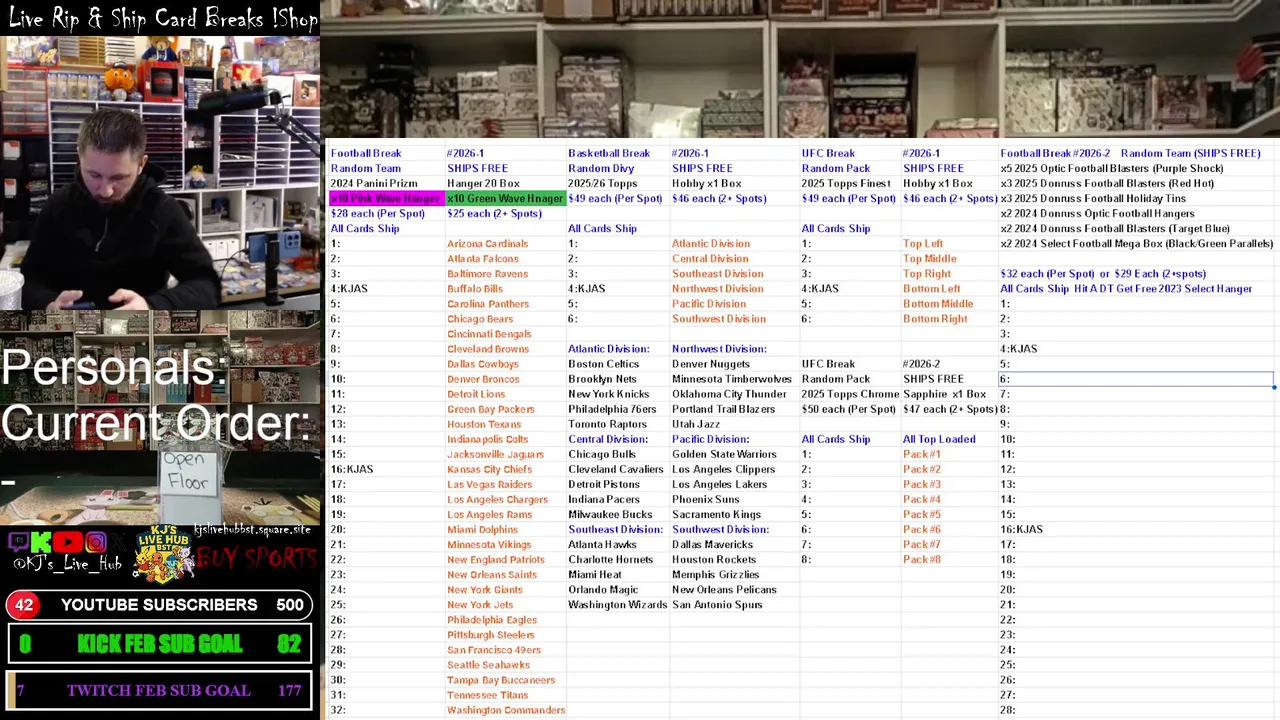Click the red YouTube logo icon

[x=68, y=543]
